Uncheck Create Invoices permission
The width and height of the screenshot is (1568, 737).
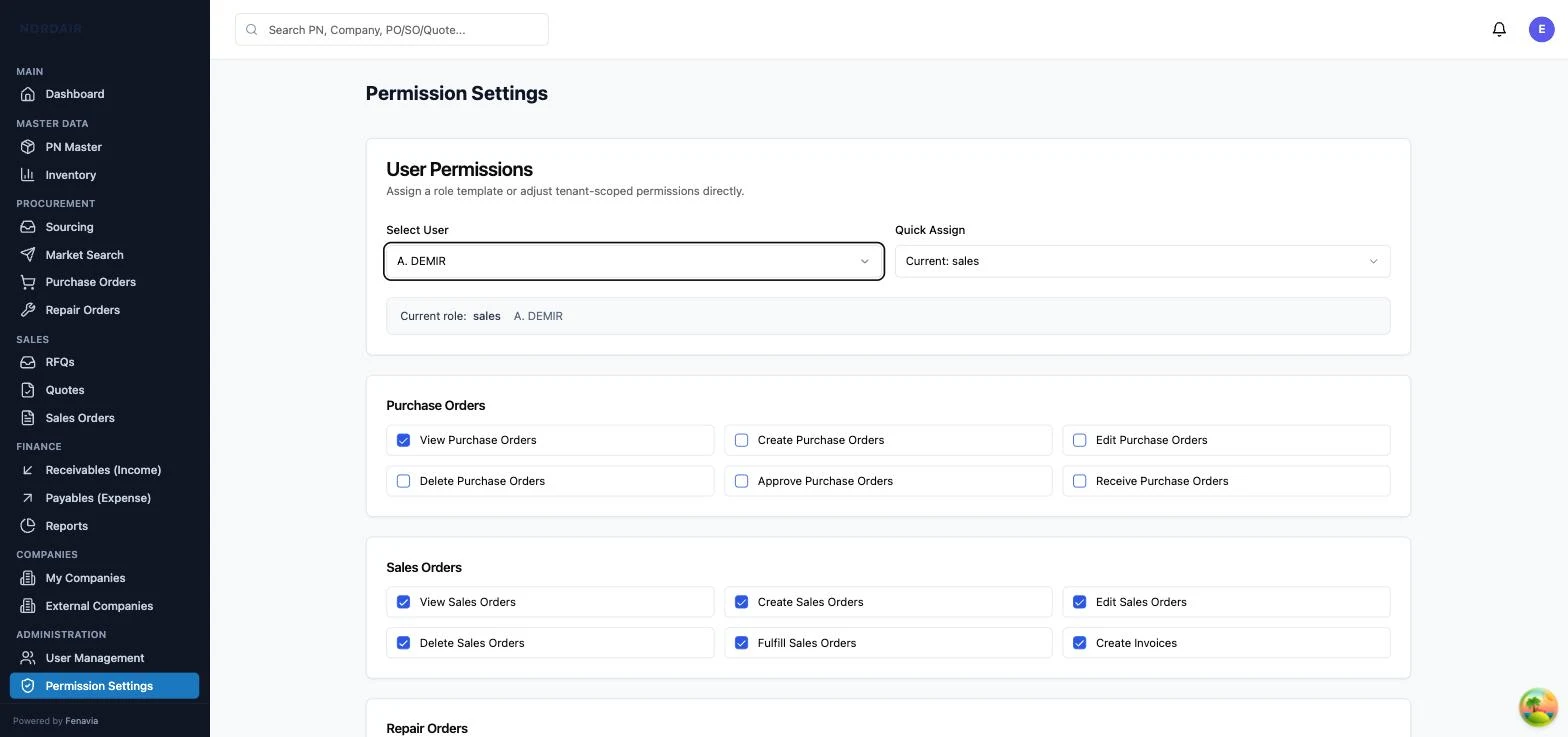pos(1079,643)
